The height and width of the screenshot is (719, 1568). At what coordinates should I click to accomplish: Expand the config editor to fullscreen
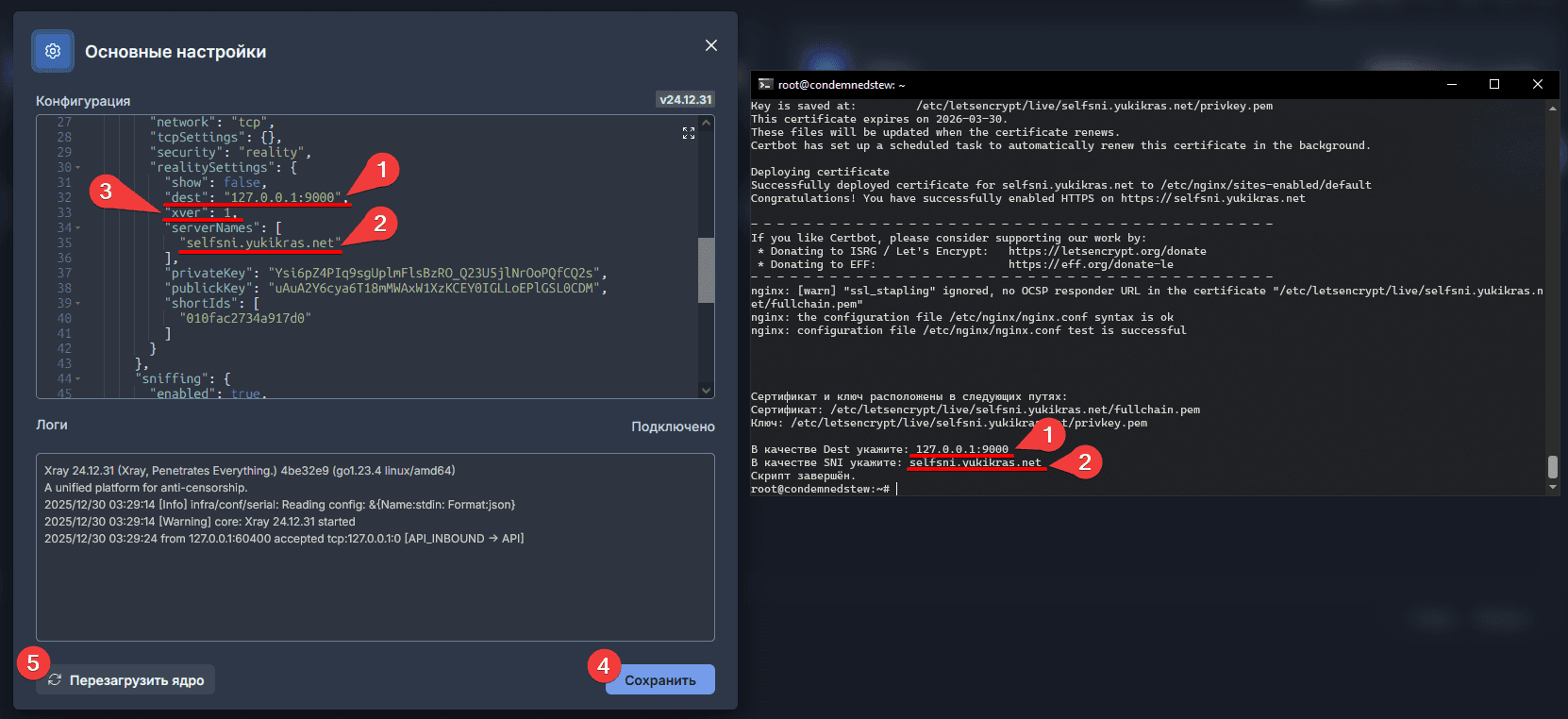689,134
